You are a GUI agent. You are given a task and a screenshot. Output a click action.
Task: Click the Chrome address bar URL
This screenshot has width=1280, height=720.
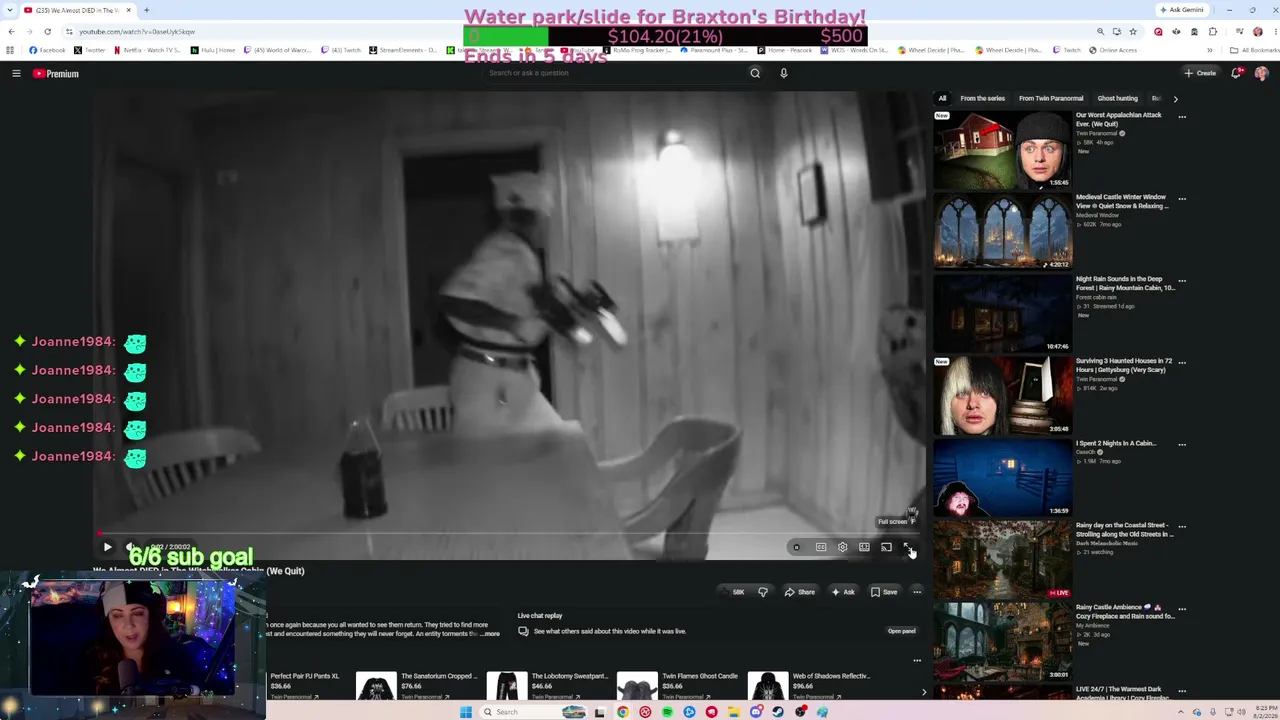[137, 32]
